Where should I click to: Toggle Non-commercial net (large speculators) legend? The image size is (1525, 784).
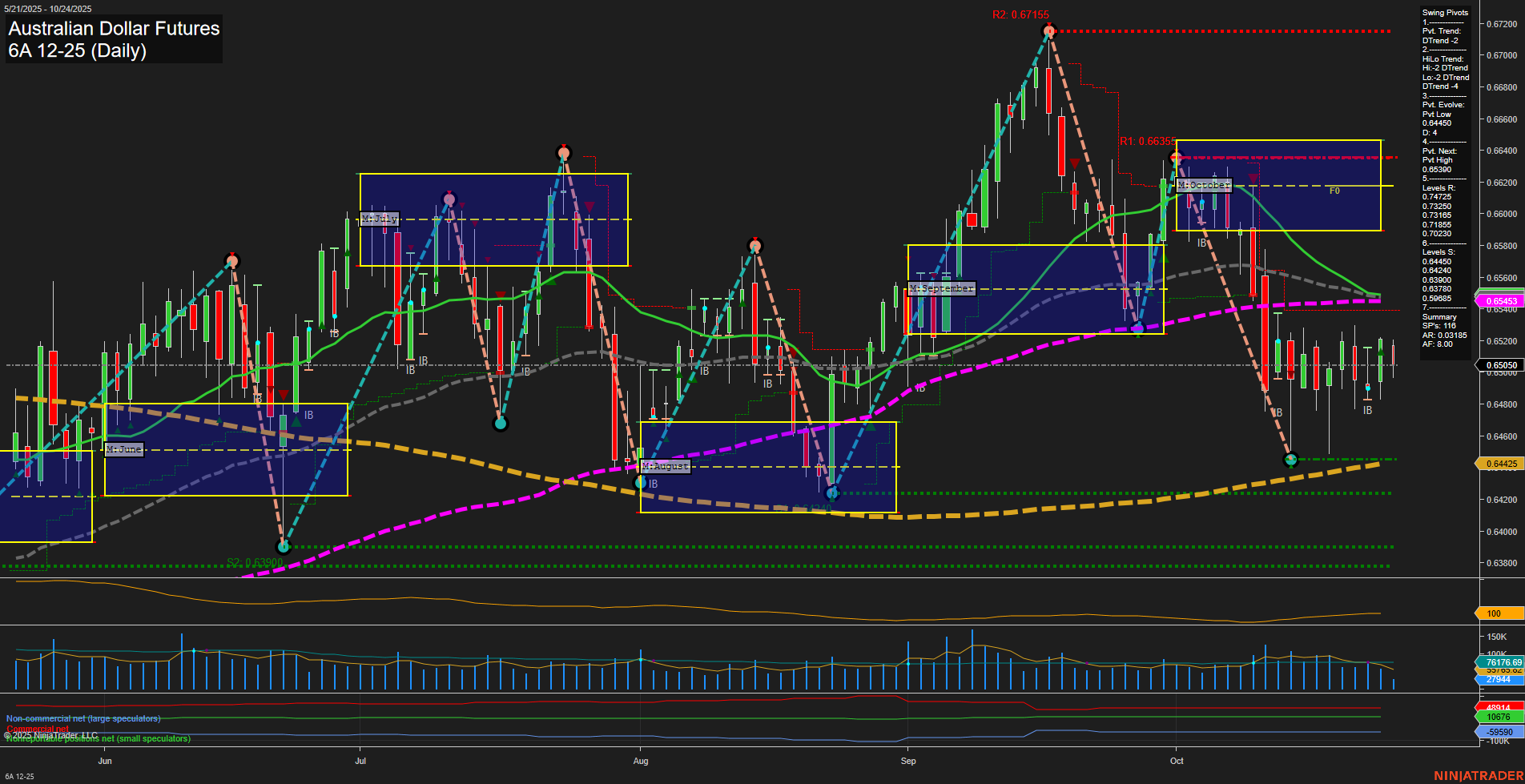82,718
